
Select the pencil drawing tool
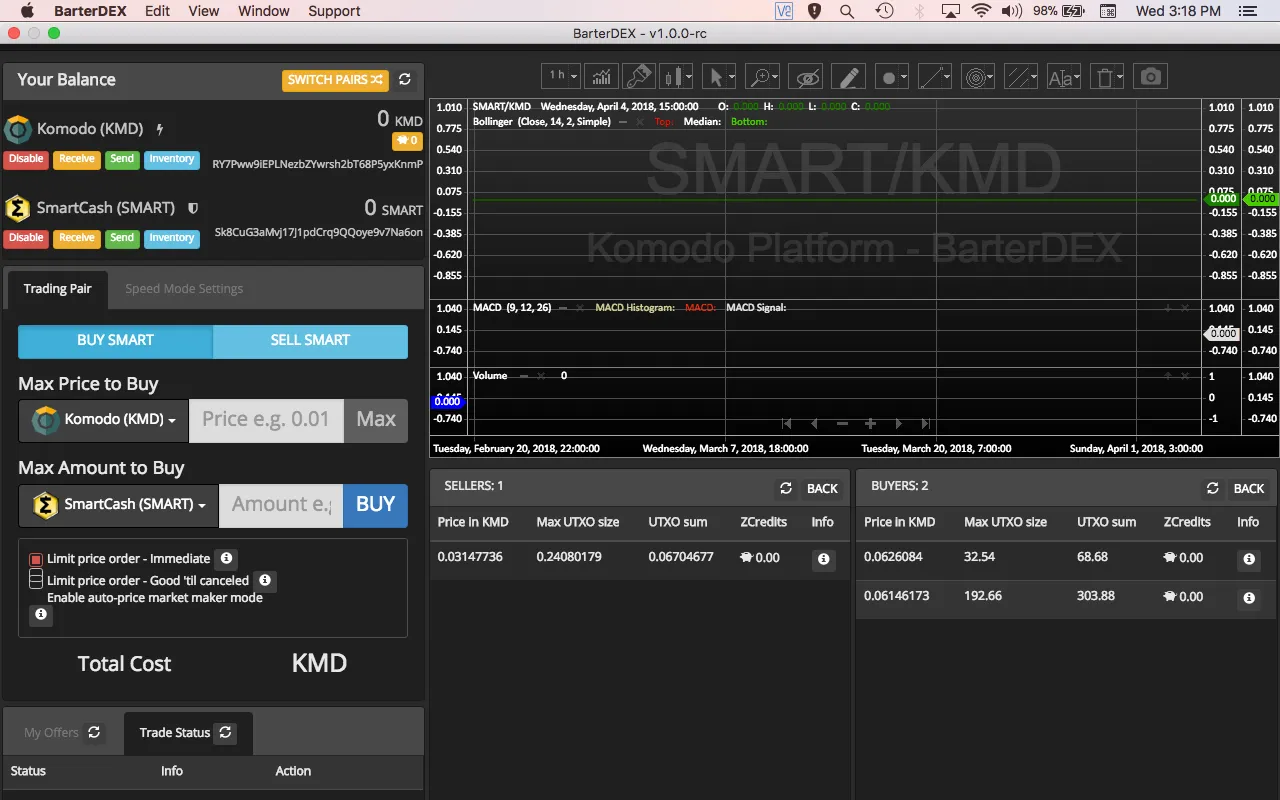click(x=848, y=76)
